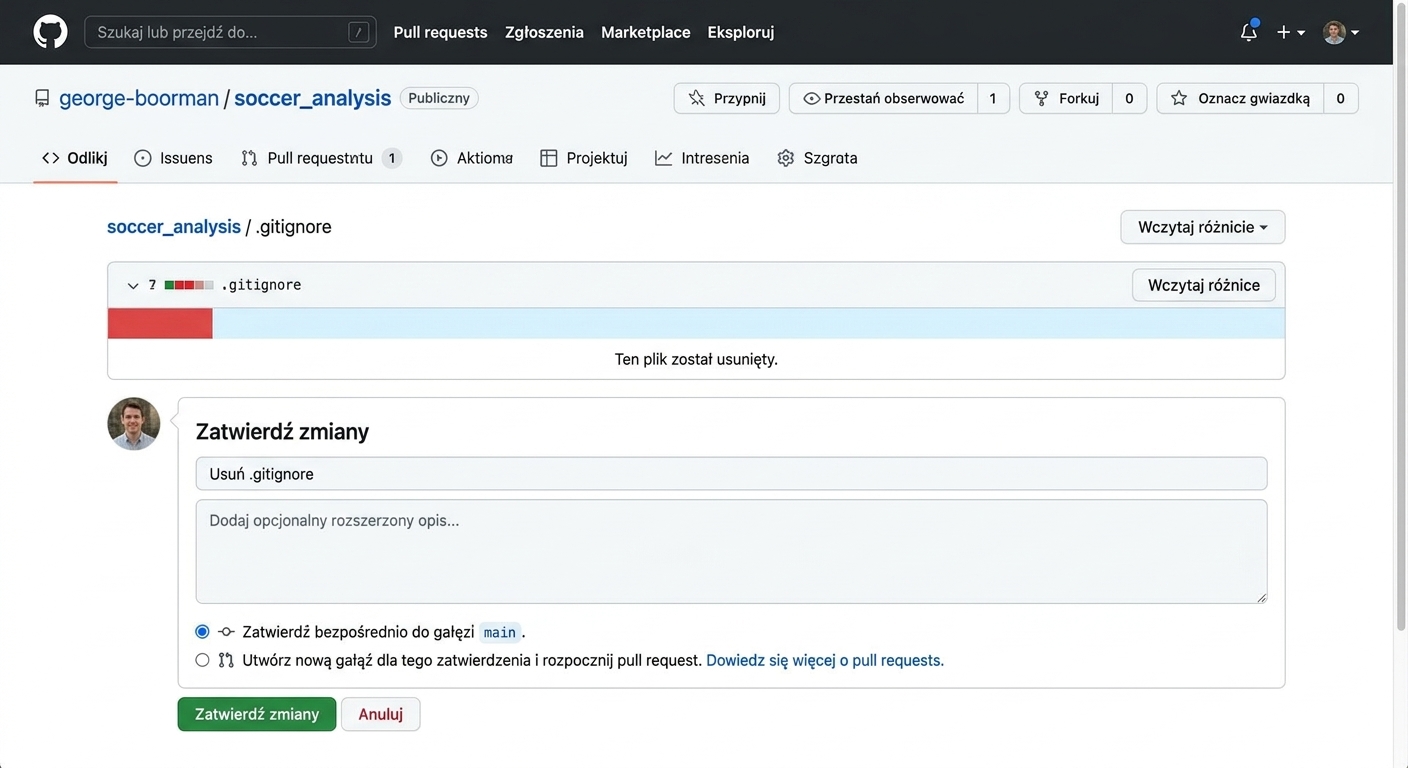Open Marketplace in top navigation

(x=646, y=32)
